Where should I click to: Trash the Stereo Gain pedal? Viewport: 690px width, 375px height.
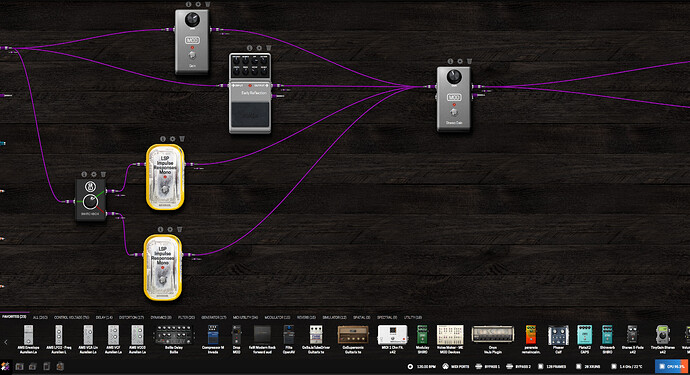[x=470, y=61]
